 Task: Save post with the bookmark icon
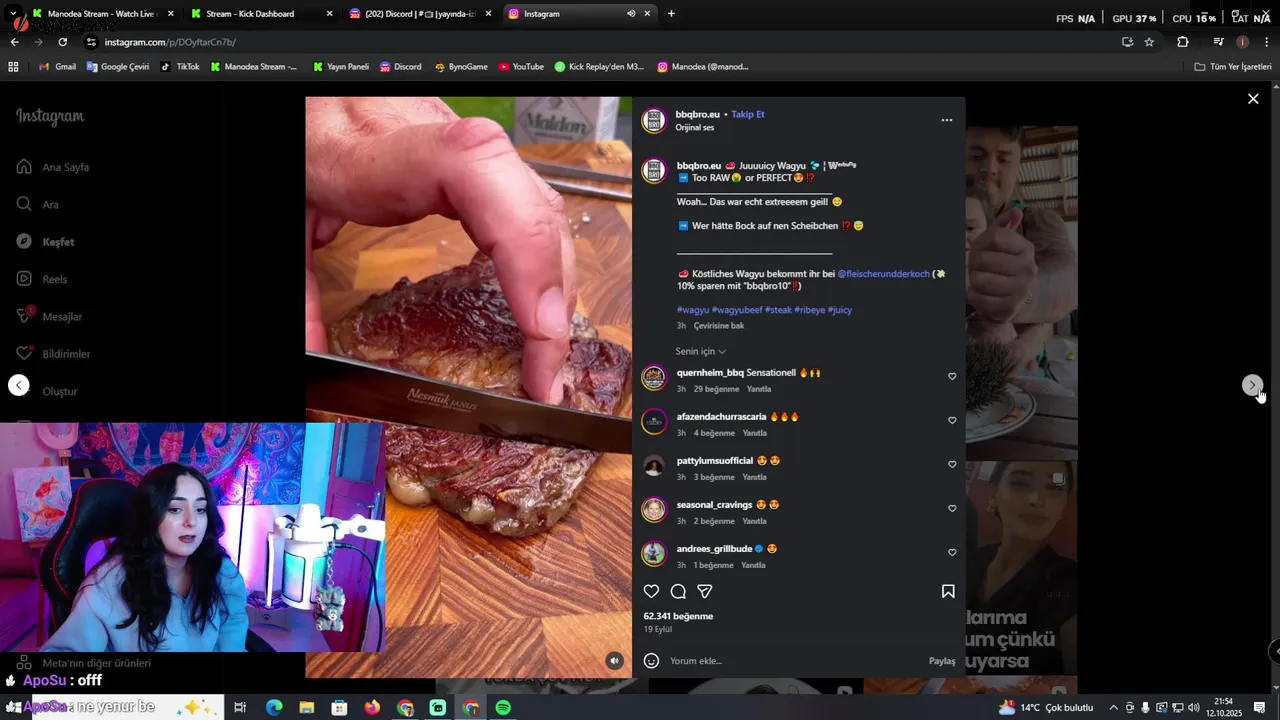948,591
